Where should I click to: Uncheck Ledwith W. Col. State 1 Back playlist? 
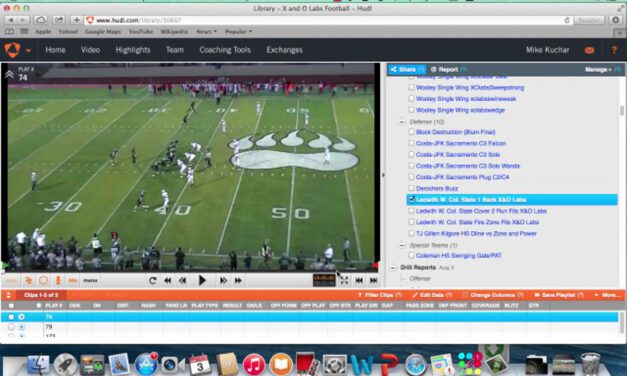pyautogui.click(x=411, y=199)
